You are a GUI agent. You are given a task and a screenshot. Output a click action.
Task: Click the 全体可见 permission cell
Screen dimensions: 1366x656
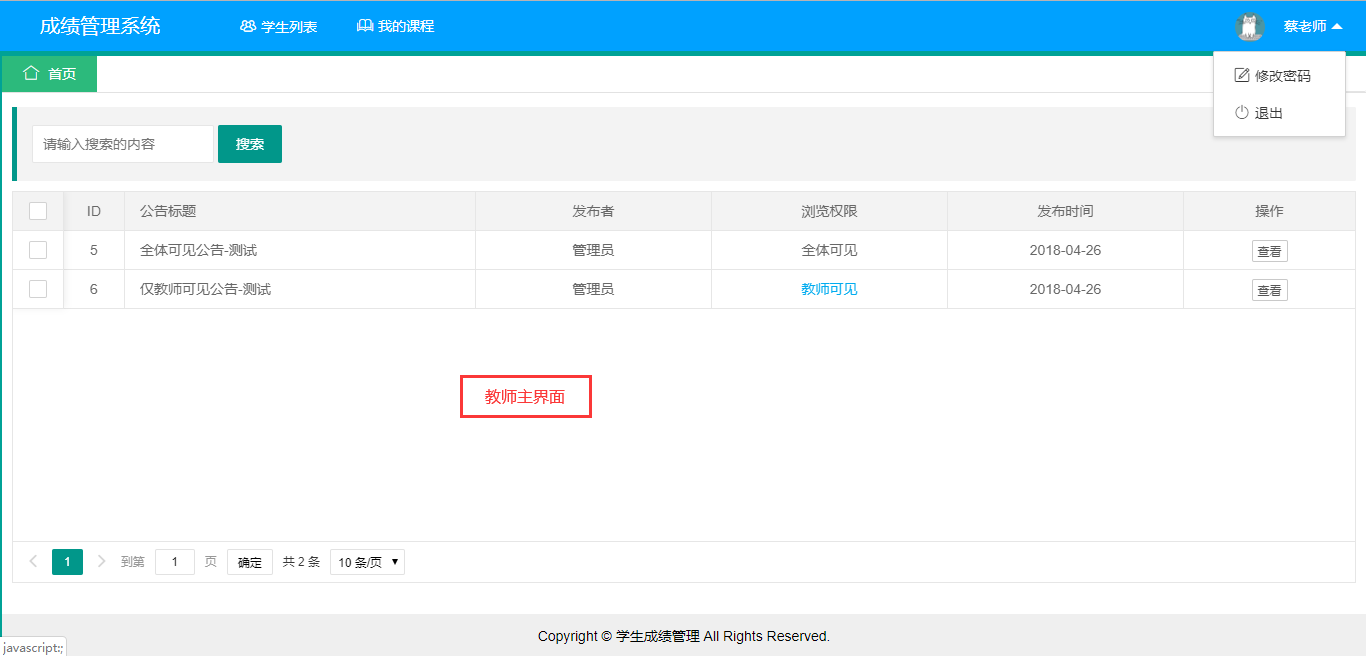829,250
